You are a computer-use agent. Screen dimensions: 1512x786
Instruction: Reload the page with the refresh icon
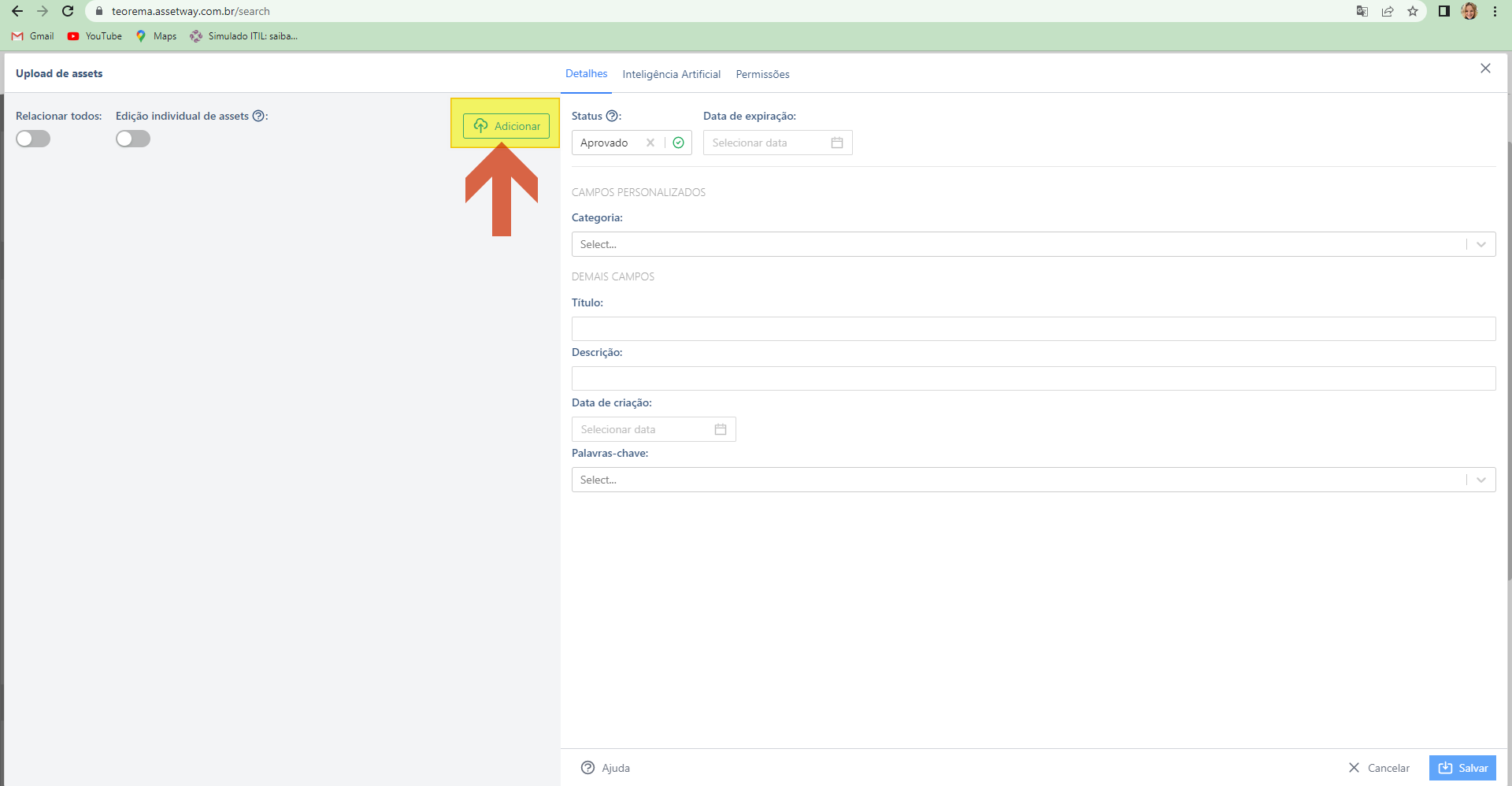(68, 11)
